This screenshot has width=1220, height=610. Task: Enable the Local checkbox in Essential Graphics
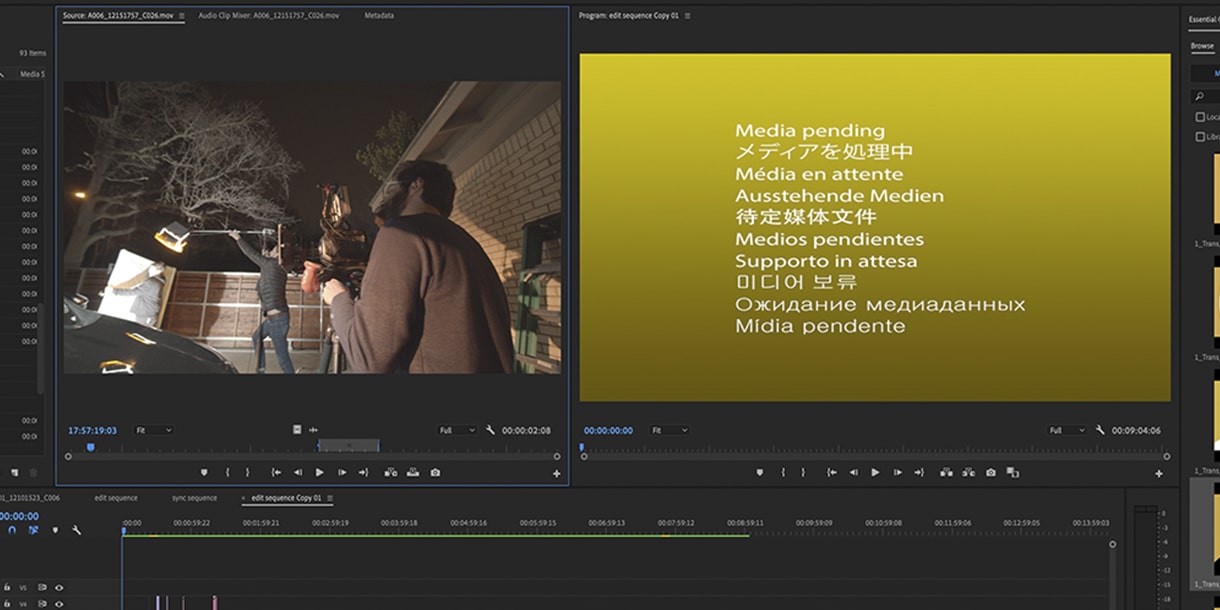1200,117
